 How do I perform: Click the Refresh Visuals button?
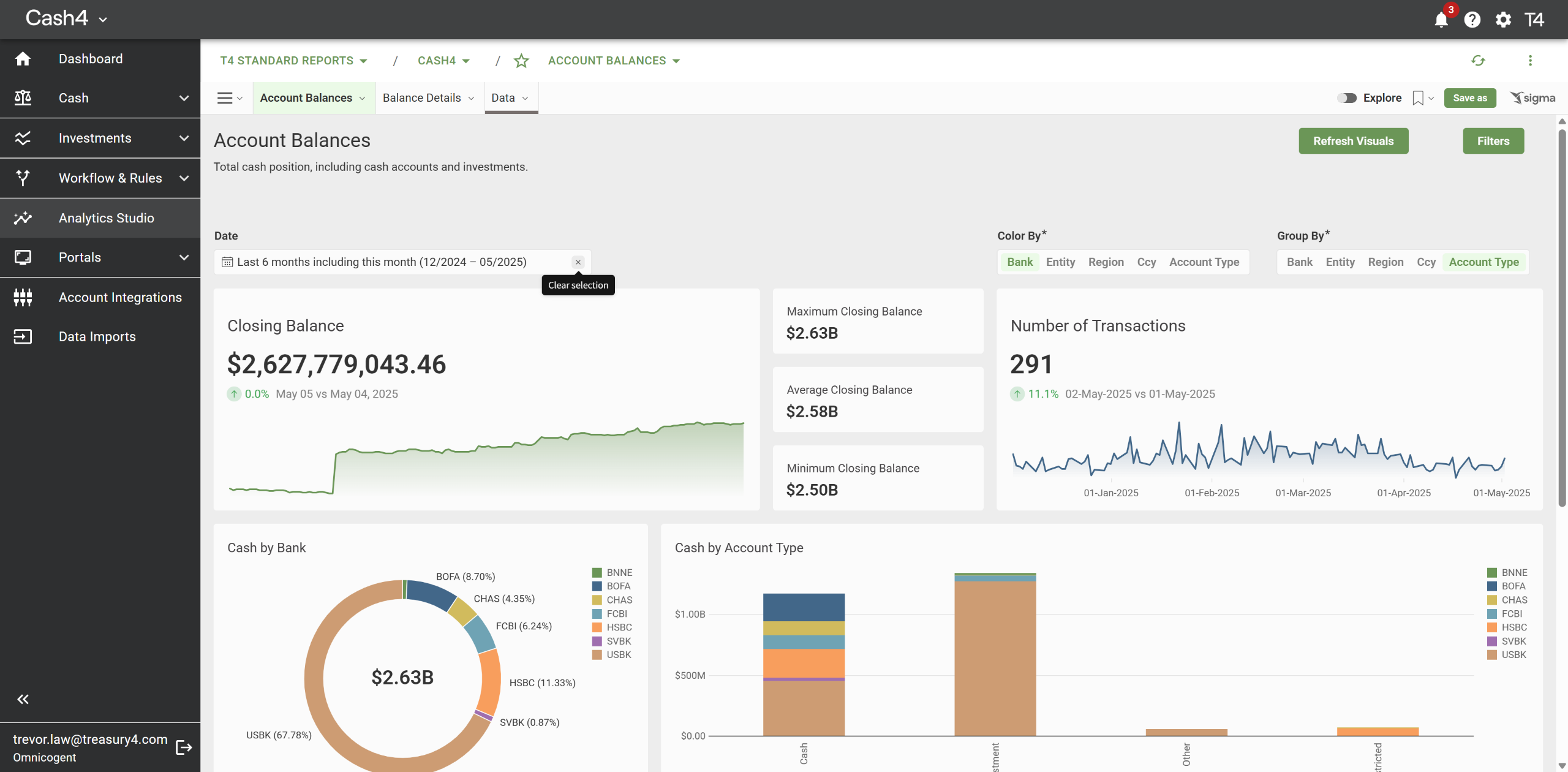pyautogui.click(x=1353, y=141)
